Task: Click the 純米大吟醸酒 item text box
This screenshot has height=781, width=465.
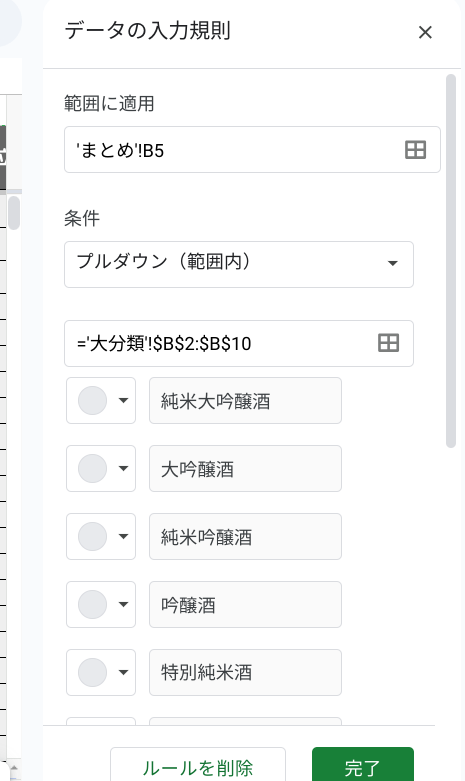Action: (245, 400)
